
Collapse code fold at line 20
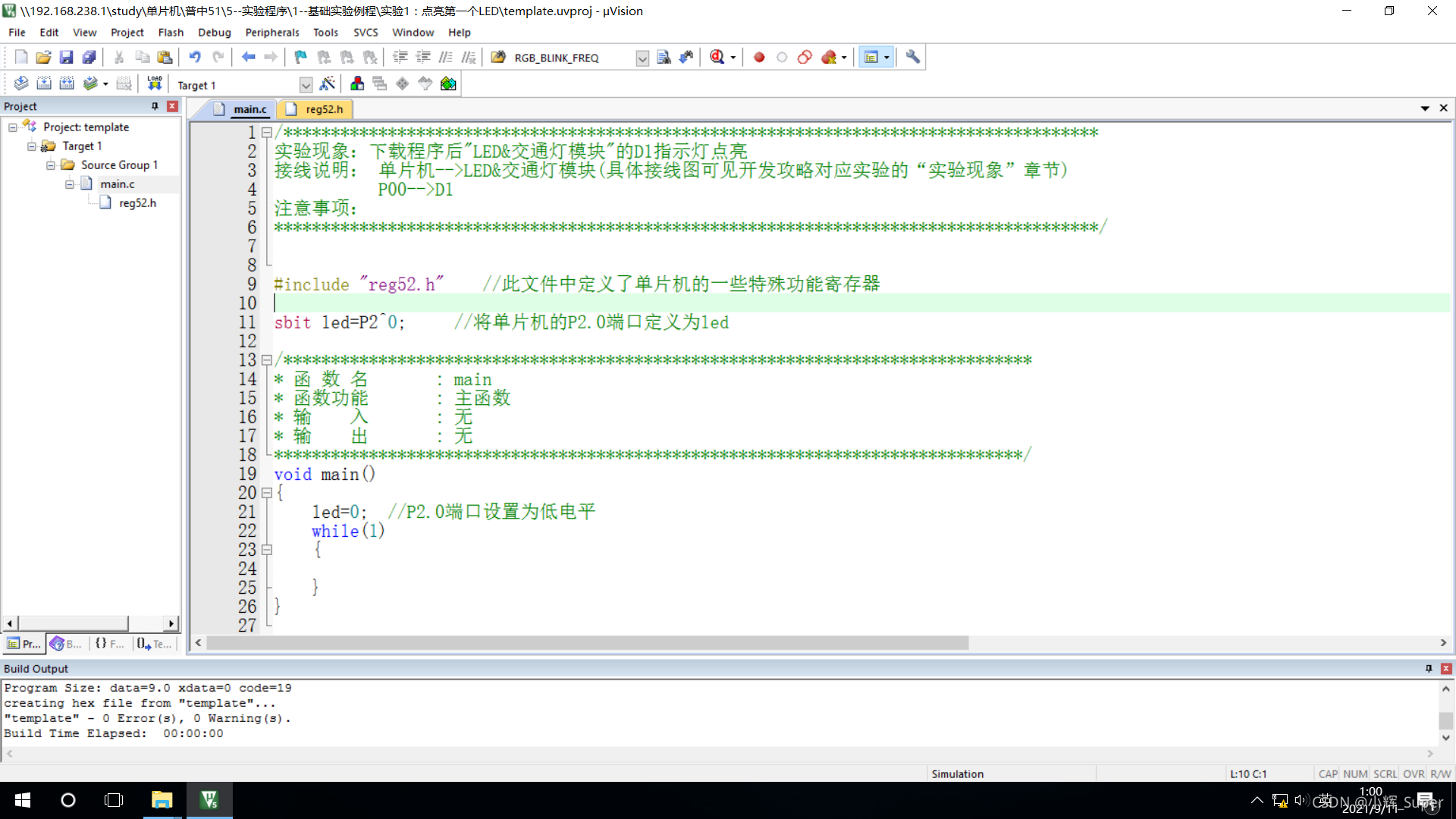pos(266,493)
